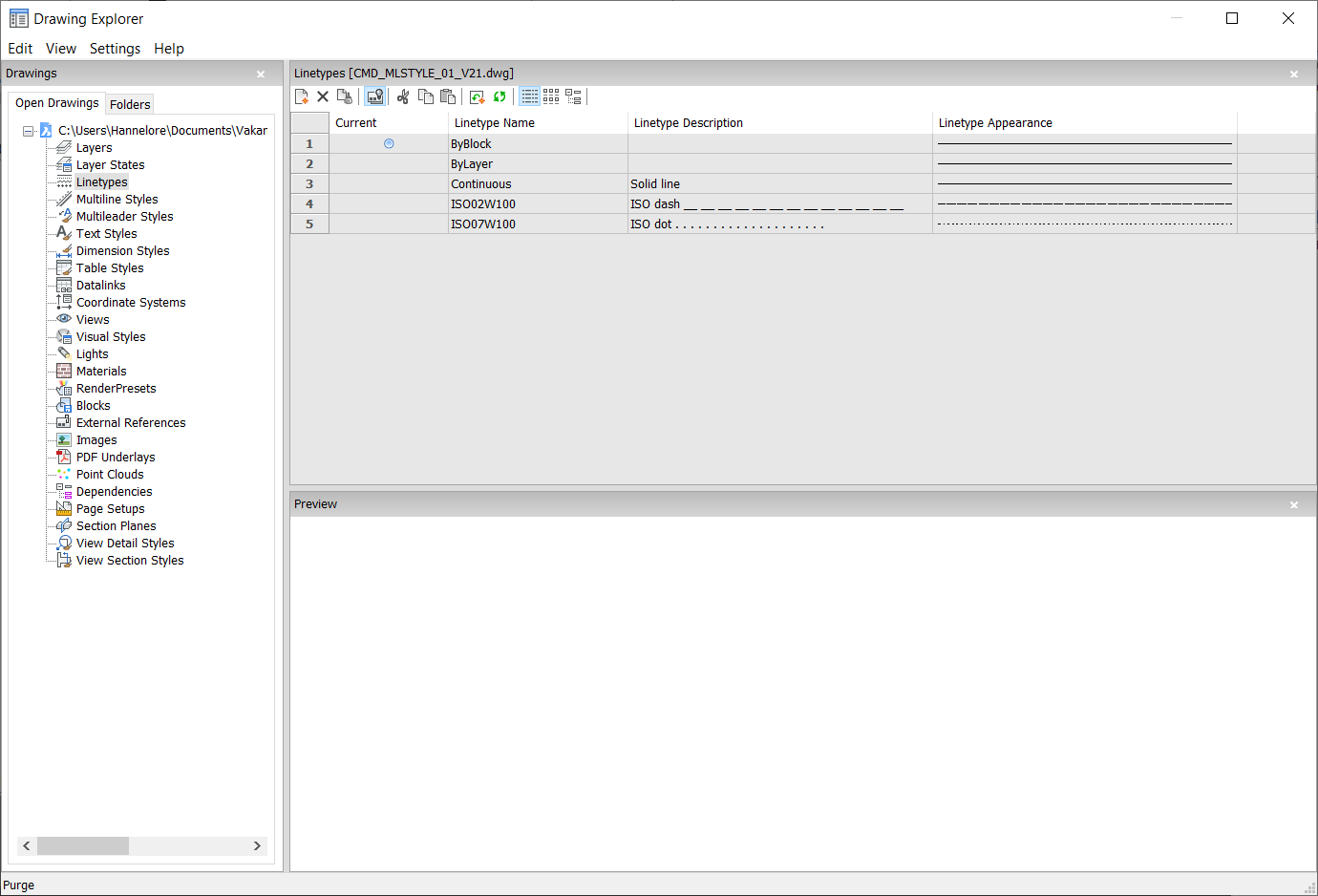This screenshot has width=1318, height=896.
Task: Cut the selected linetype
Action: [402, 96]
